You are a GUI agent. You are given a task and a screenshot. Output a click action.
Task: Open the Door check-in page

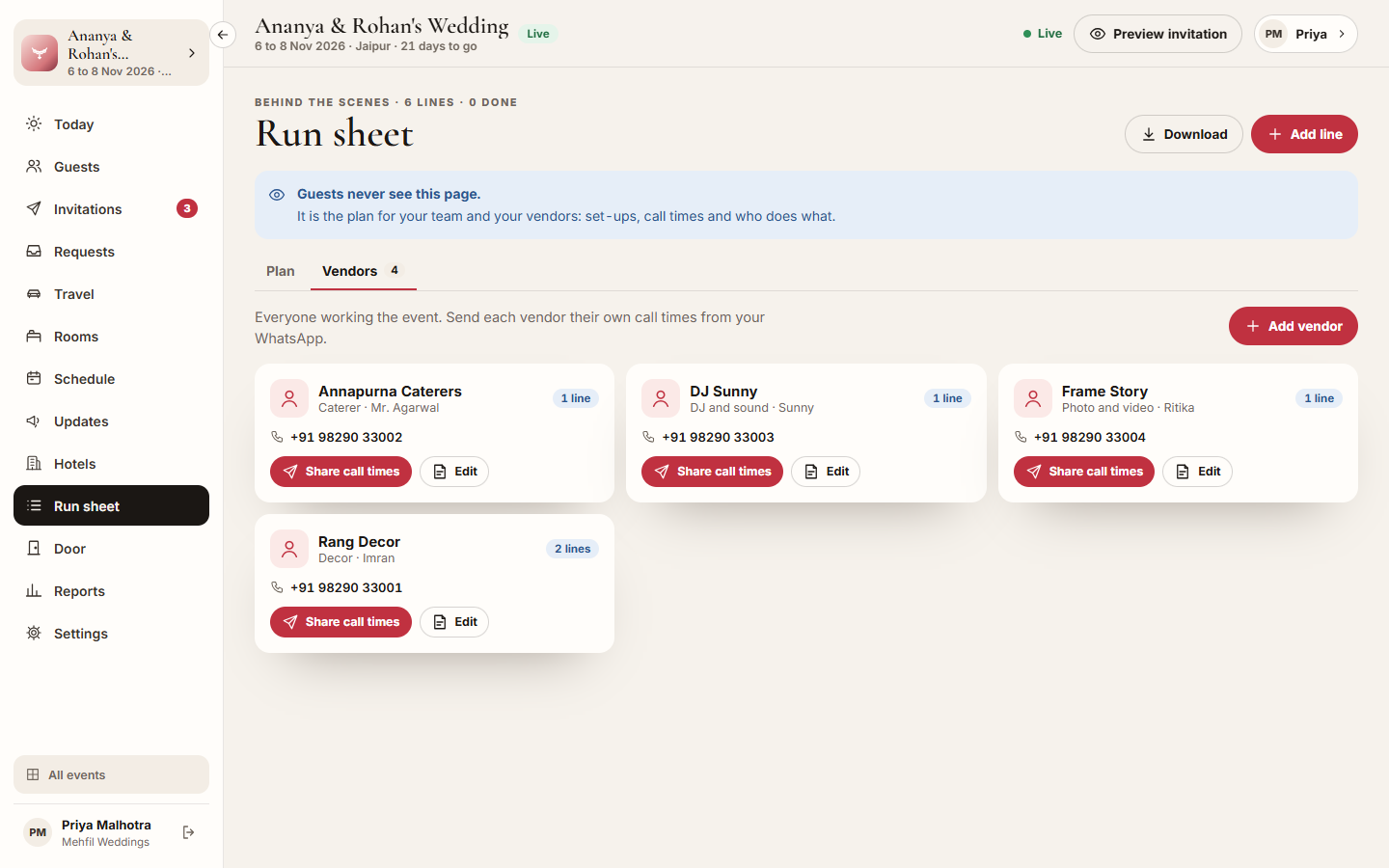pyautogui.click(x=111, y=549)
